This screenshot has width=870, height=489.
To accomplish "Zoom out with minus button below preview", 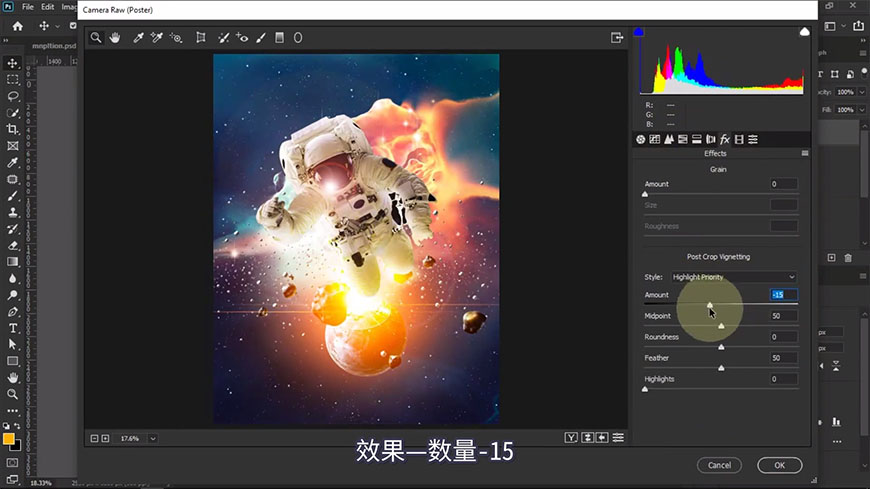I will click(x=94, y=438).
